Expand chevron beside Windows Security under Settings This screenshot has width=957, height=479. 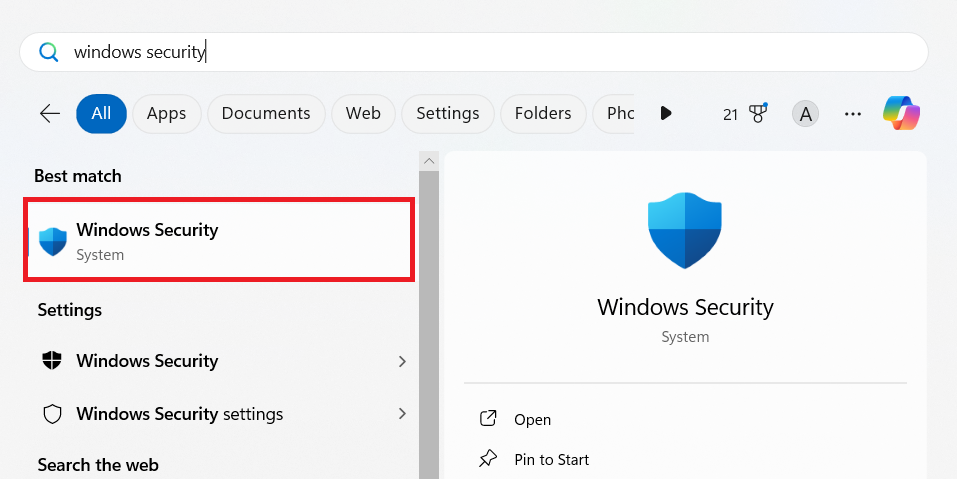point(402,361)
